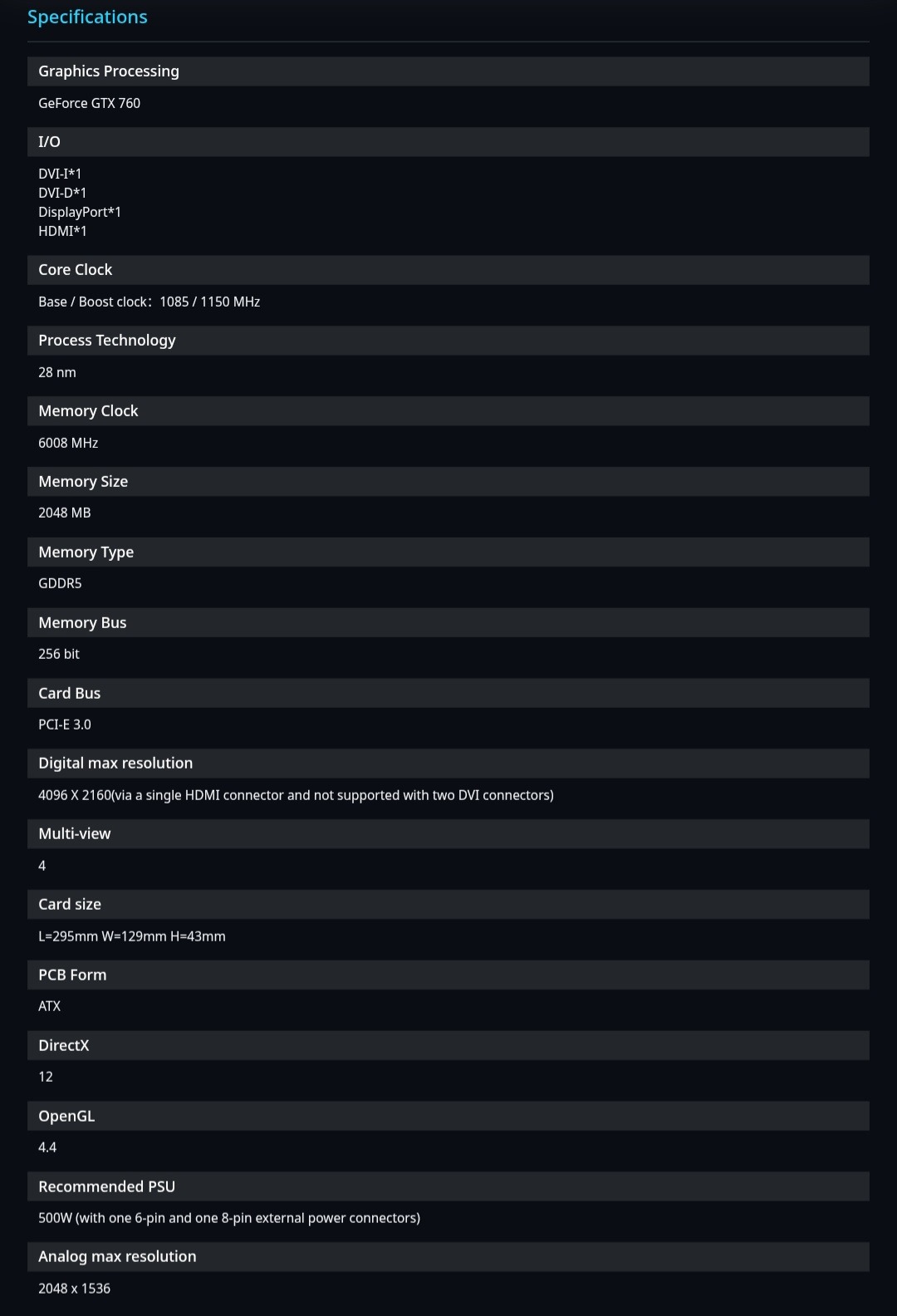Select the 2048 MB memory size value

click(x=65, y=513)
